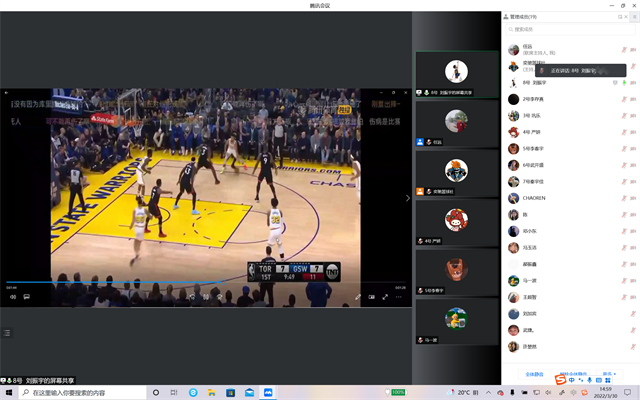Screen dimensions: 640x400
Task: Open Cortana circle icon on taskbar
Action: (x=156, y=392)
